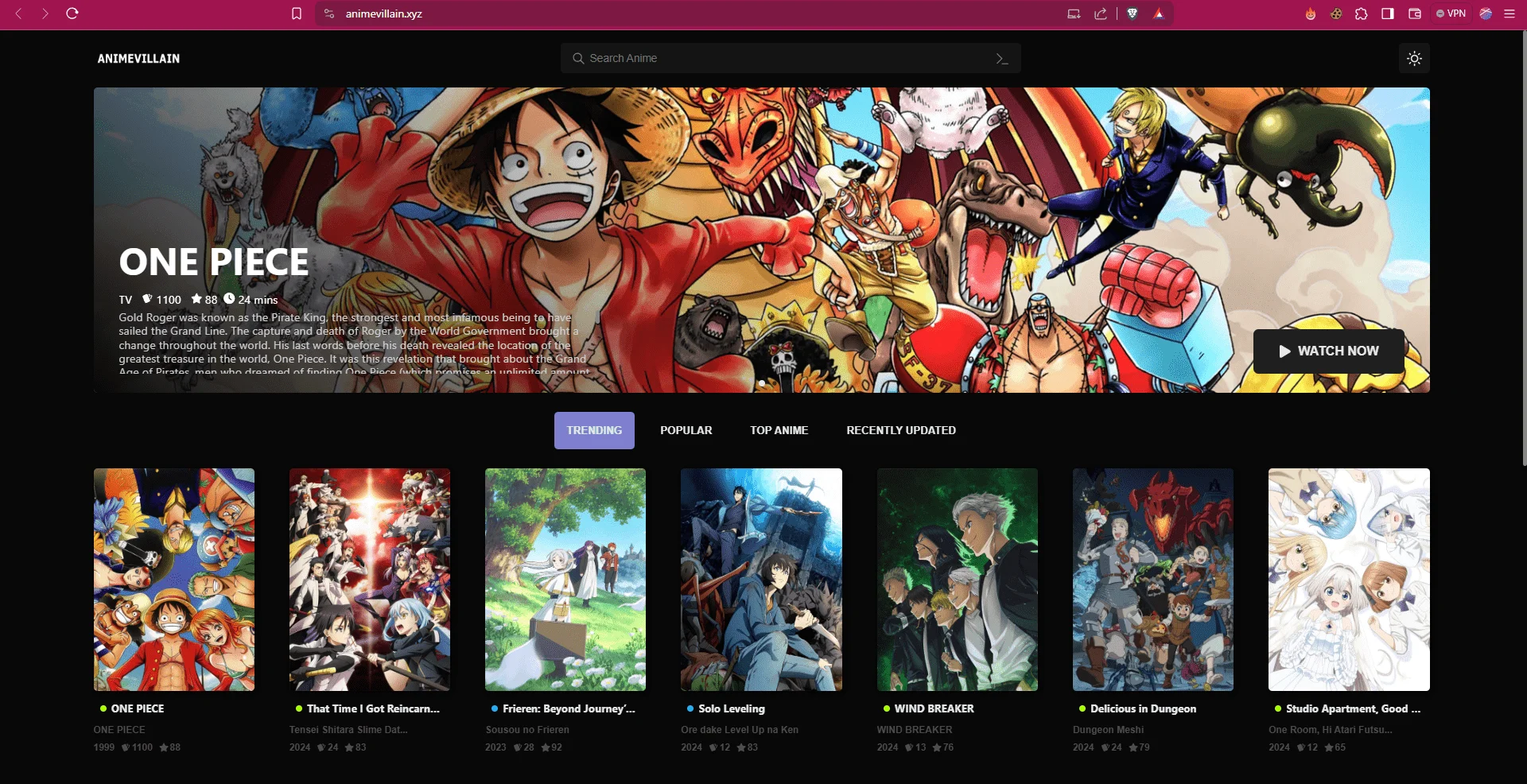Go back using the browser back arrow
Viewport: 1527px width, 784px height.
19,14
